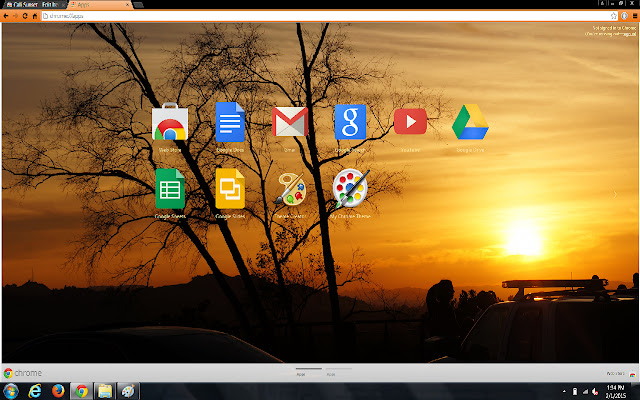
Task: Close the Apps tab
Action: (127, 4)
